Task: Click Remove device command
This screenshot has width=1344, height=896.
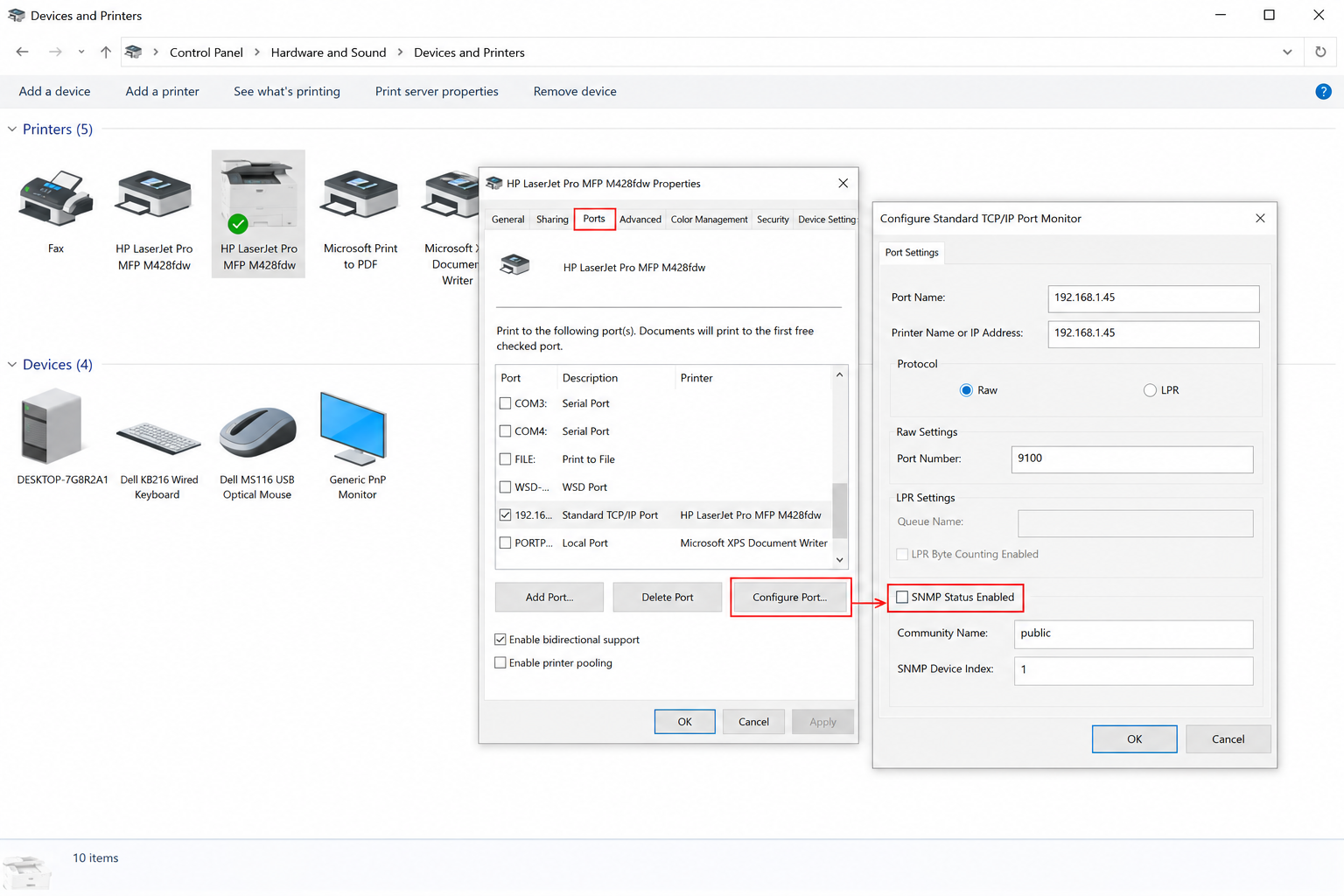Action: [575, 91]
